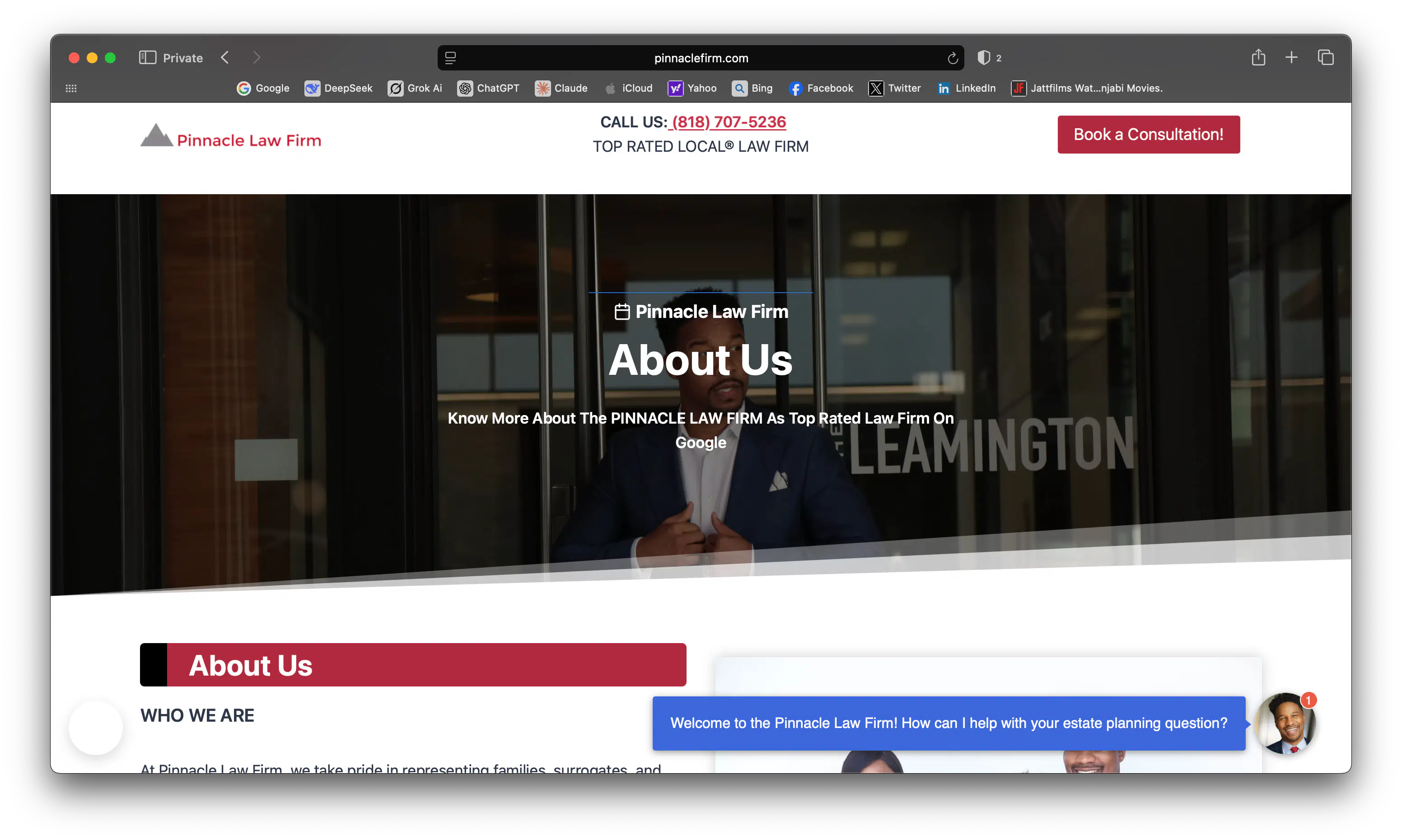The width and height of the screenshot is (1402, 840).
Task: Launch ChatGPT from the favorites bar
Action: click(488, 89)
